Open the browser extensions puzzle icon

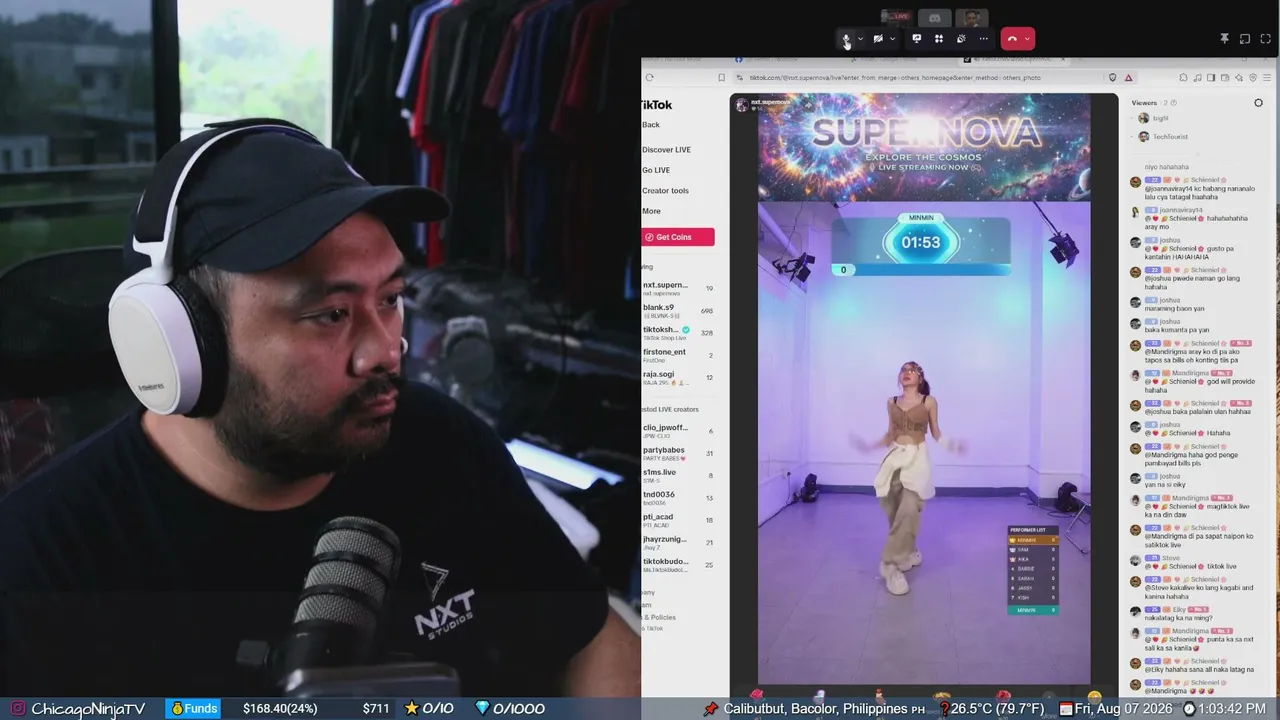click(1183, 77)
